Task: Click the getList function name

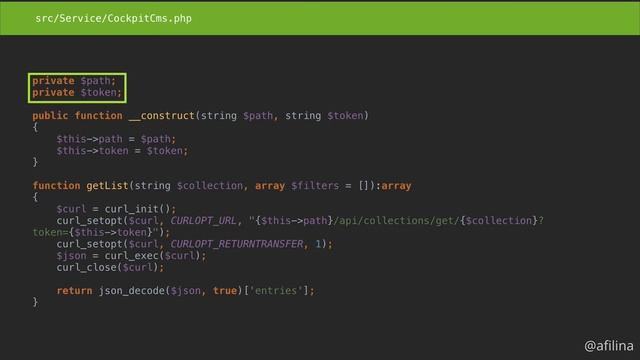Action: 107,186
